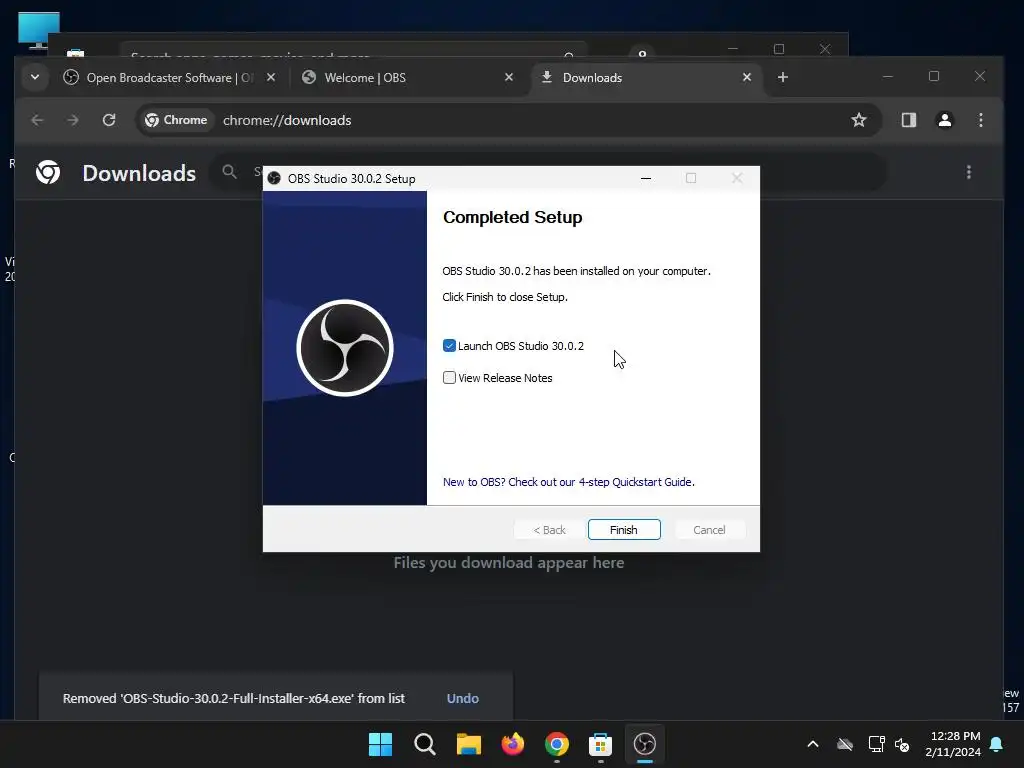Click the network display tray icon
Screen dimensions: 1024x768
pyautogui.click(x=876, y=744)
